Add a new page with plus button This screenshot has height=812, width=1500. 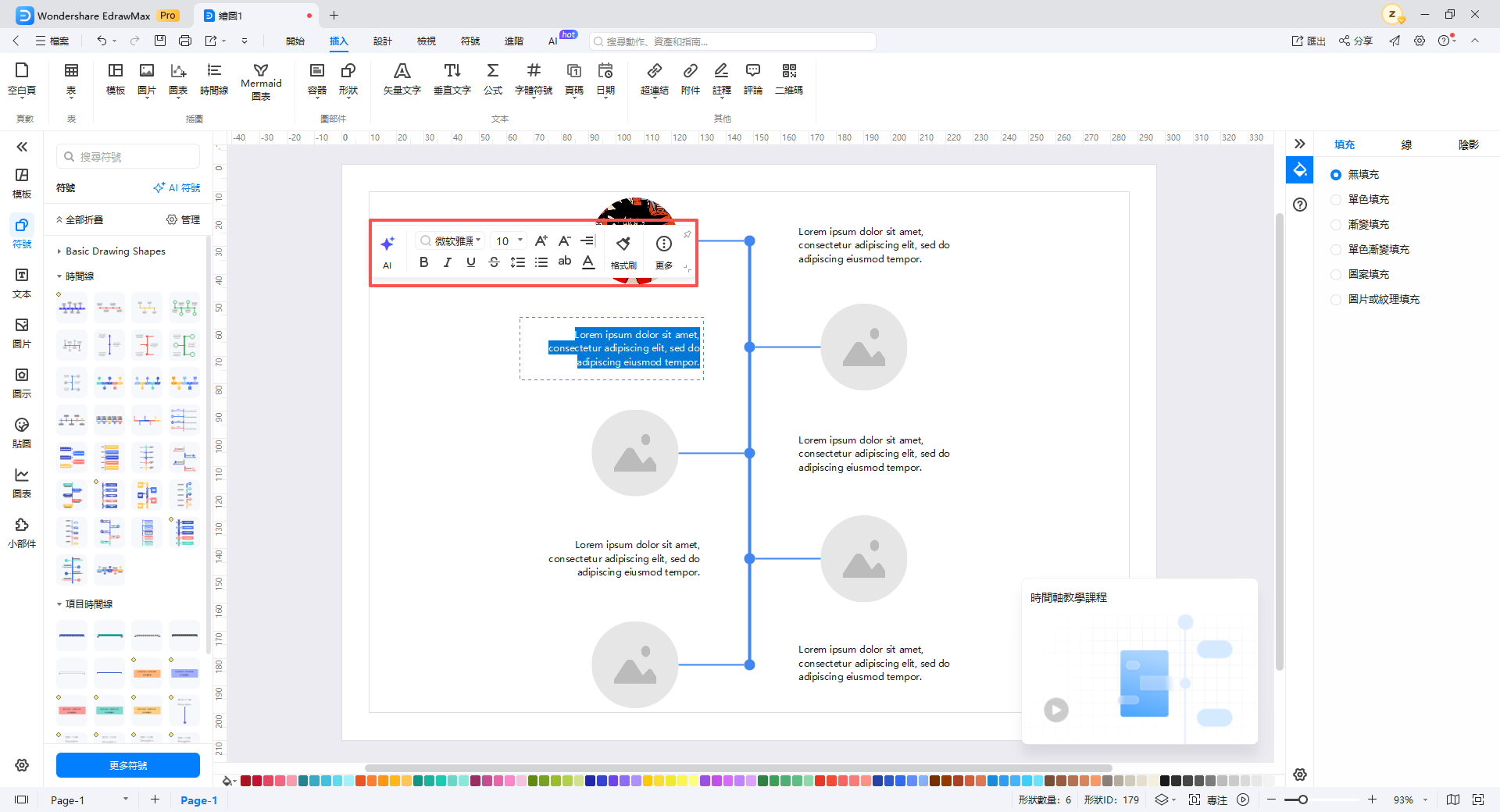point(155,800)
